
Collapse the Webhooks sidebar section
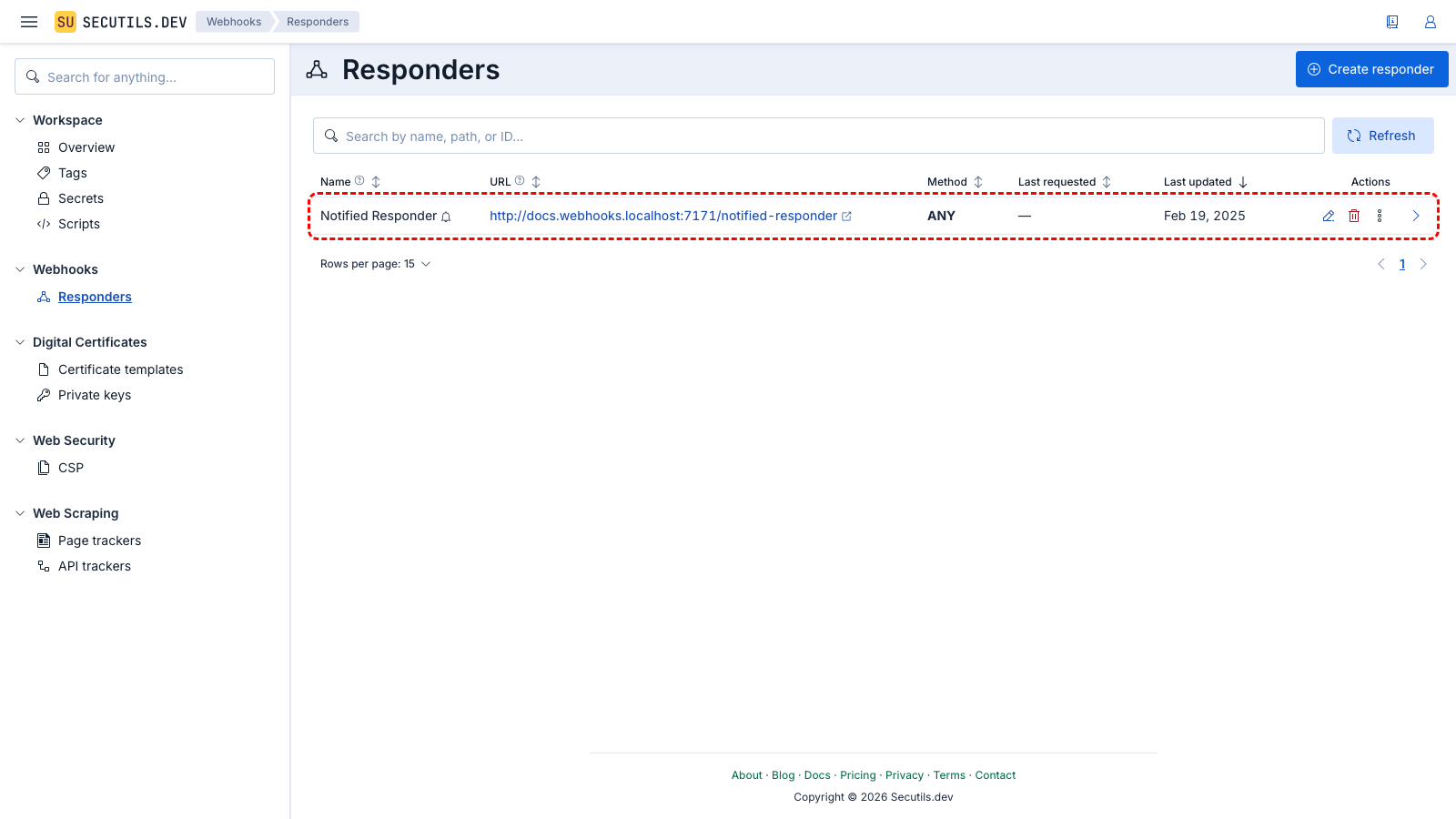click(x=20, y=269)
